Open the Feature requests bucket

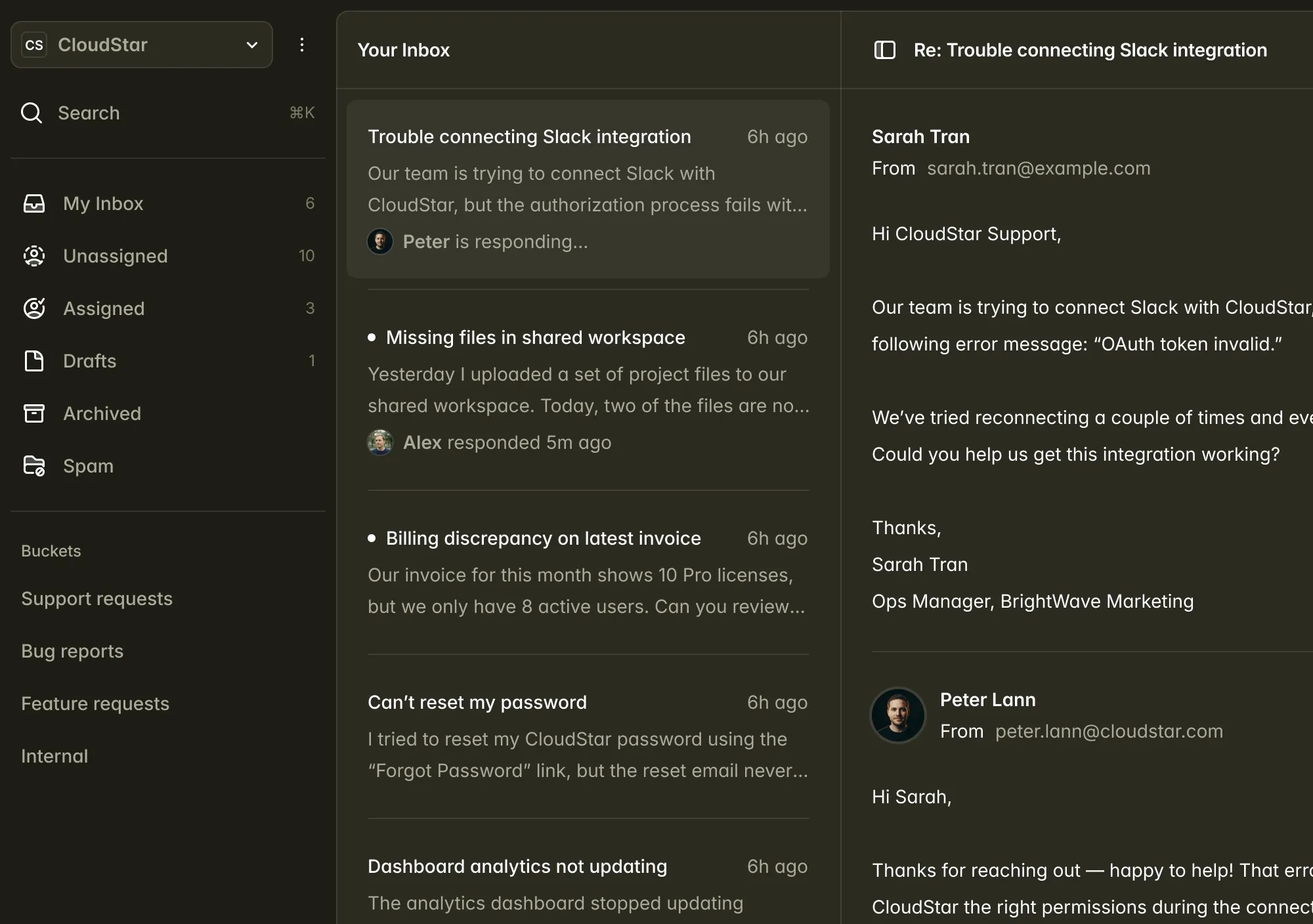(x=95, y=703)
